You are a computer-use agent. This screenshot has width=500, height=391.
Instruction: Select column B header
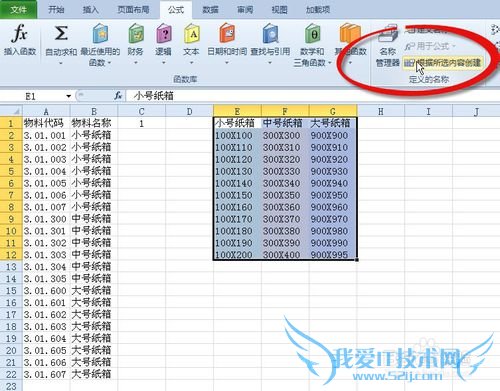(94, 111)
